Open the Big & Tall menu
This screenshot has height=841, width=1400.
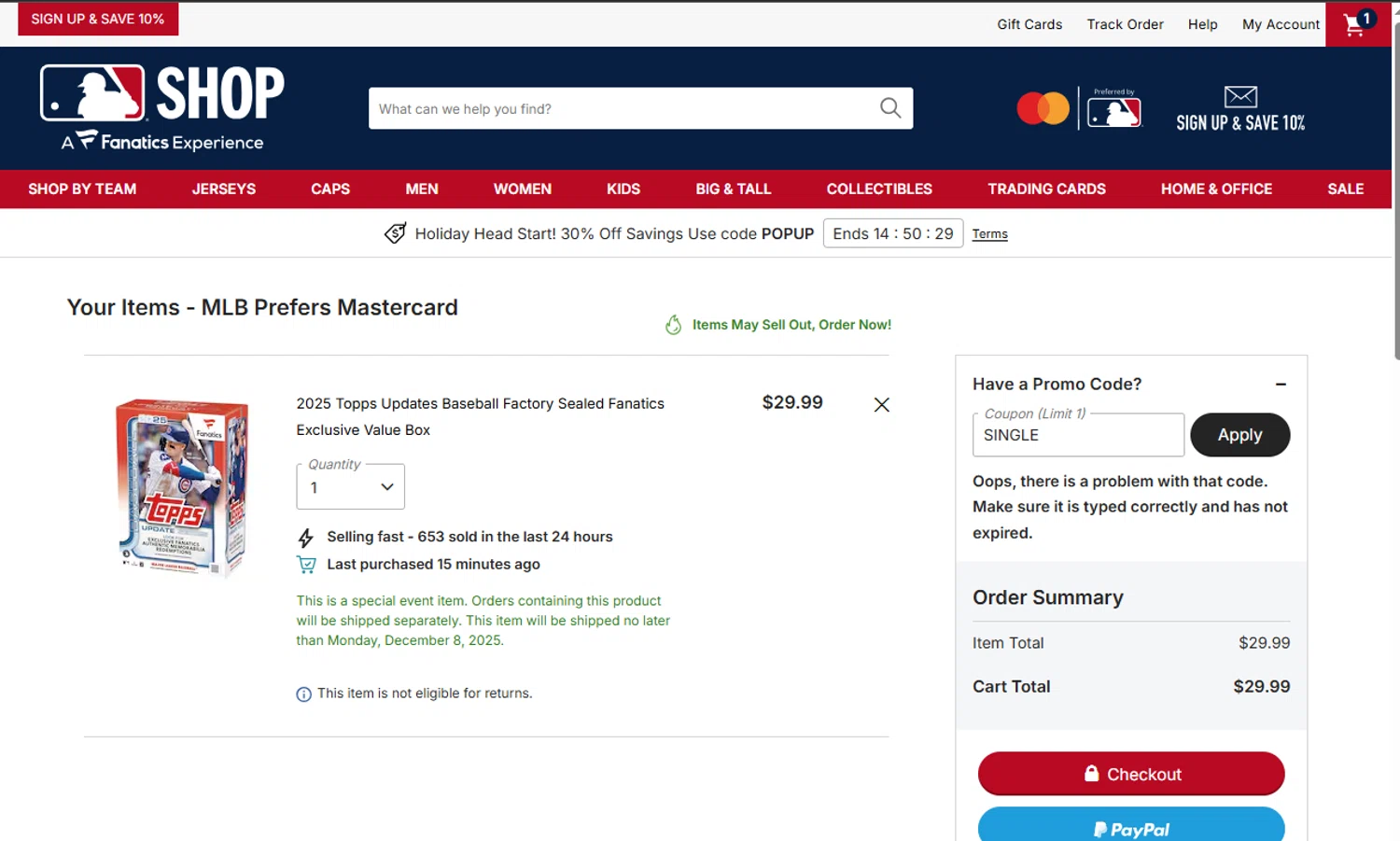point(734,189)
